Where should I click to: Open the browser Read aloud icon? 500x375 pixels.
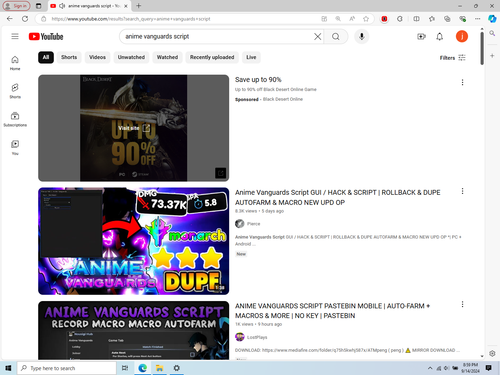click(352, 19)
